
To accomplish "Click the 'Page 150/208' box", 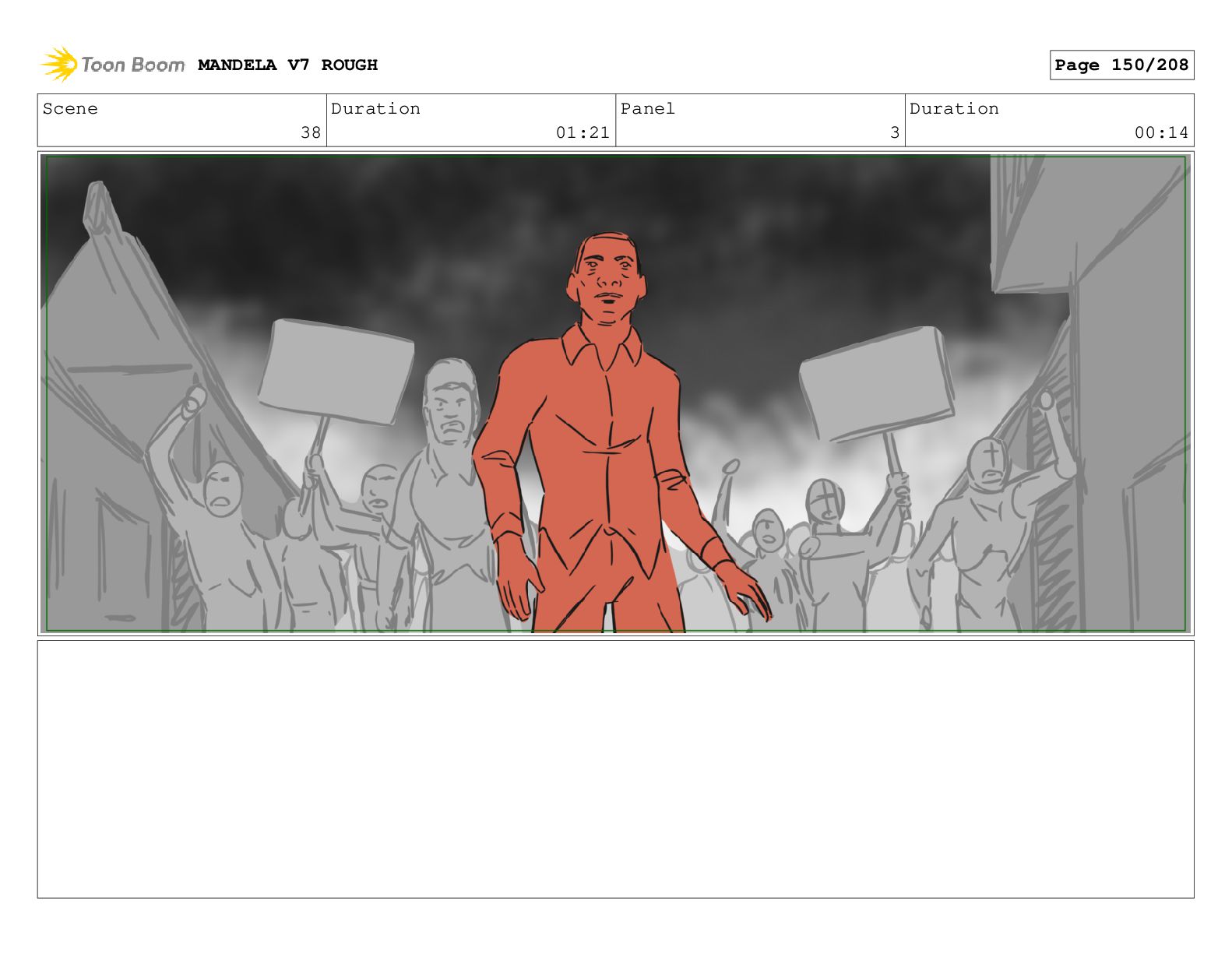I will 1121,65.
